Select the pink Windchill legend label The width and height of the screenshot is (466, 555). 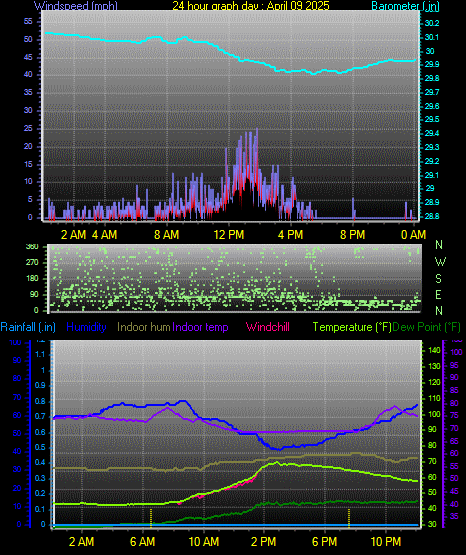click(268, 327)
